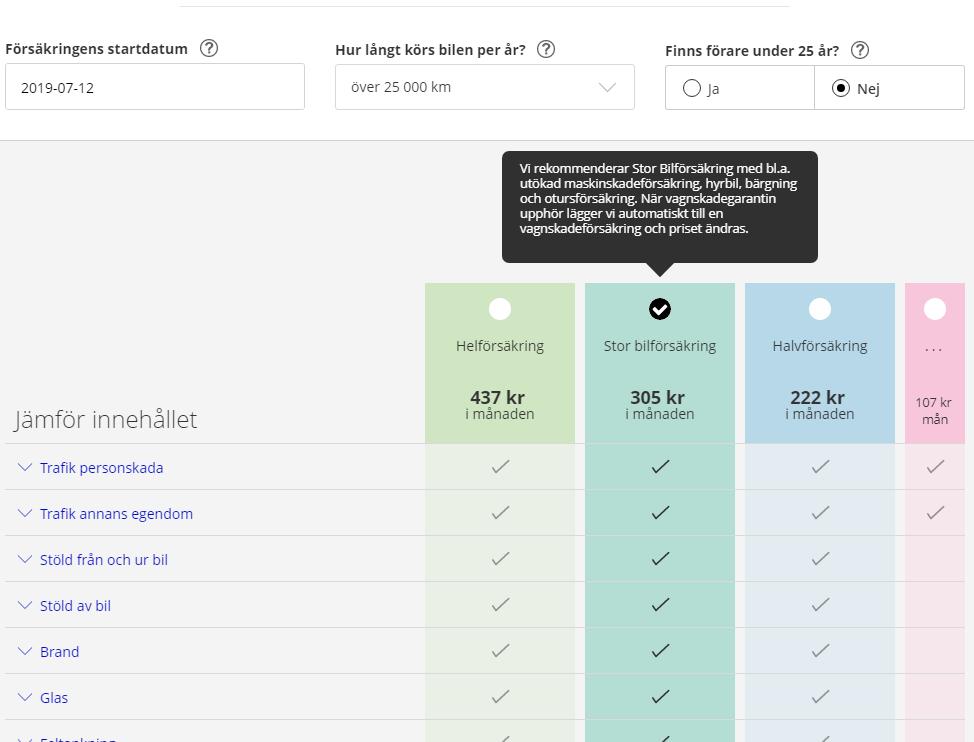Click Halvförsäkring checkmark in Trafik personskada row

coord(821,466)
